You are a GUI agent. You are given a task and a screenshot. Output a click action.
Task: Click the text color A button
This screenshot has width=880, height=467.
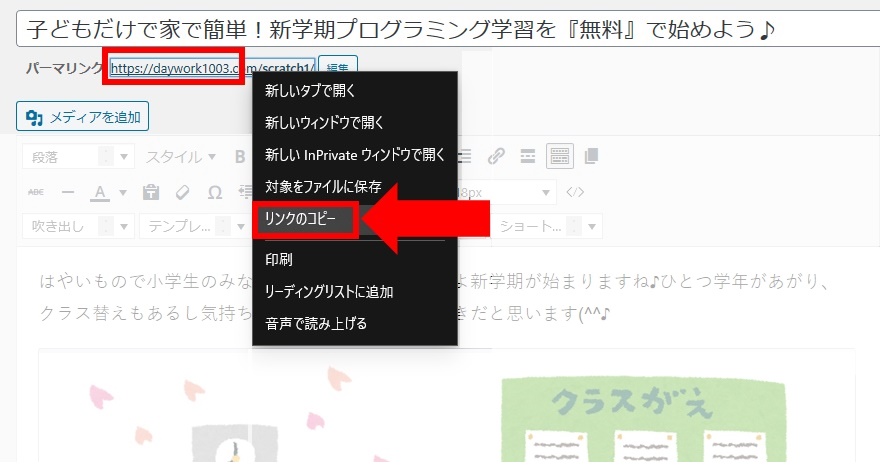click(100, 192)
